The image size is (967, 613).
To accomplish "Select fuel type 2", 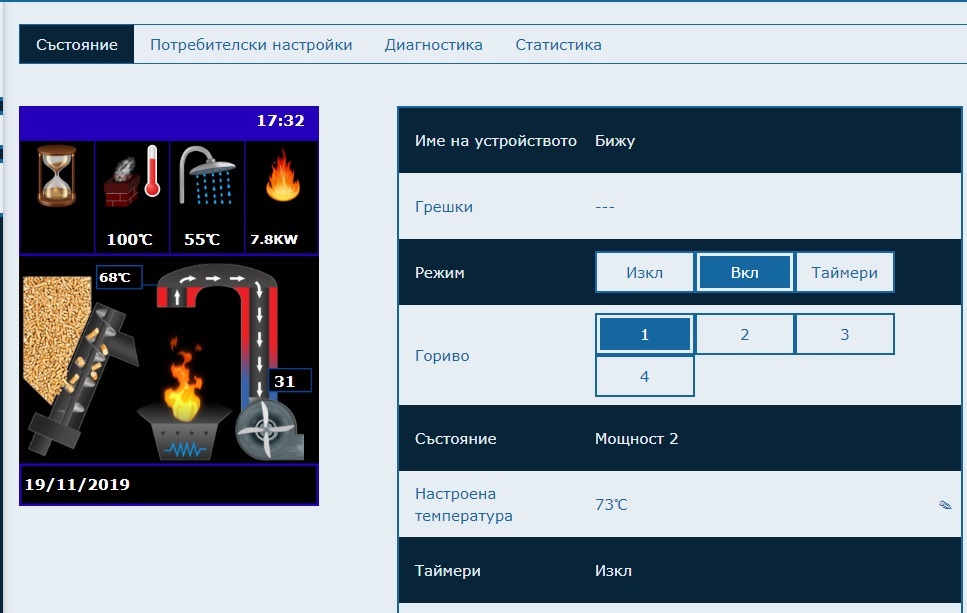I will coord(744,335).
